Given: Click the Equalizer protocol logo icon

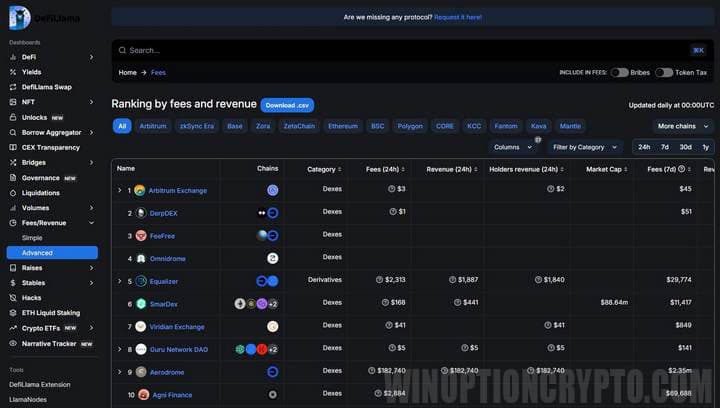Looking at the screenshot, I should point(140,281).
